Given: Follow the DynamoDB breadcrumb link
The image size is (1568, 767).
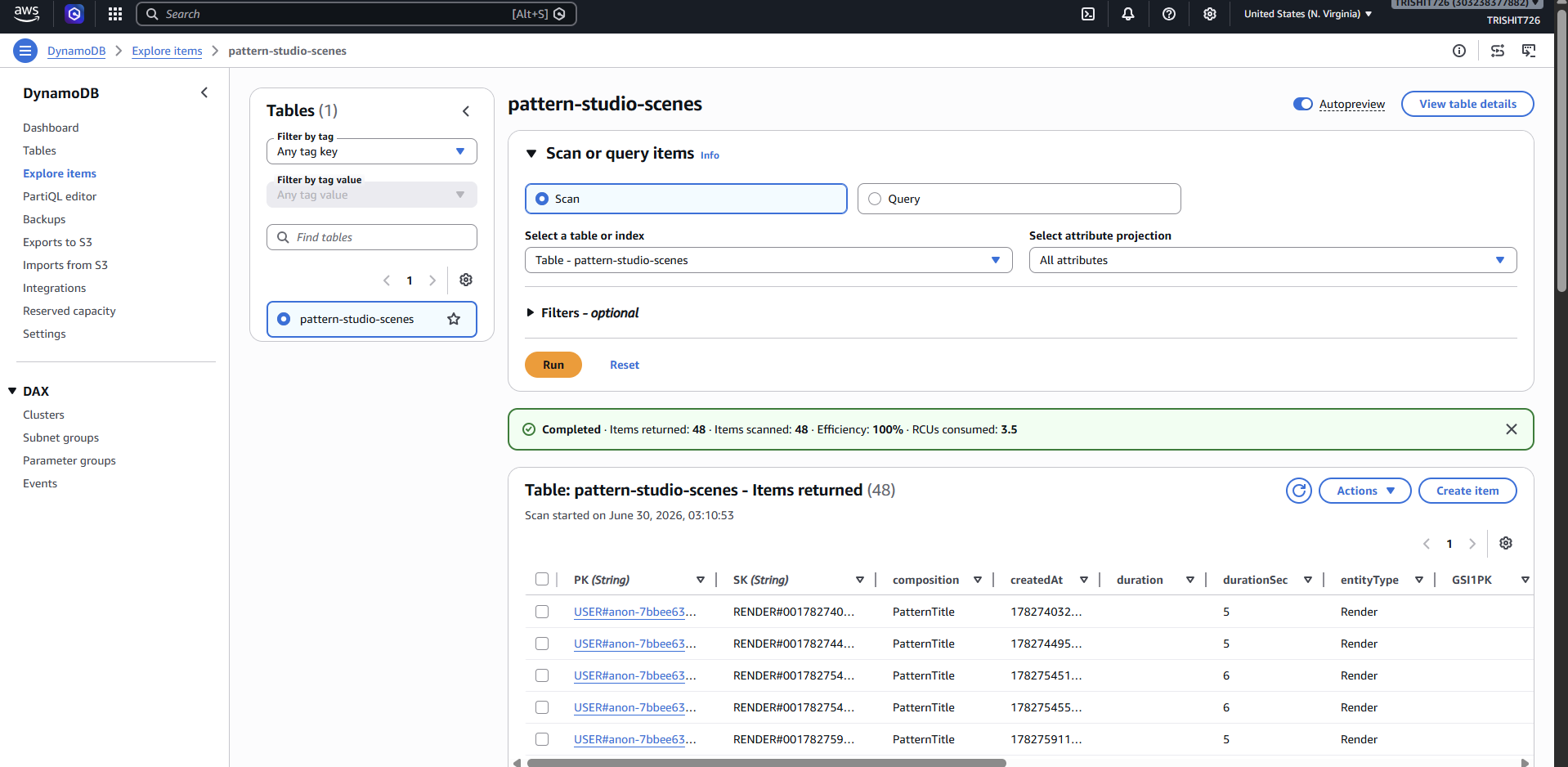Looking at the screenshot, I should [x=76, y=51].
